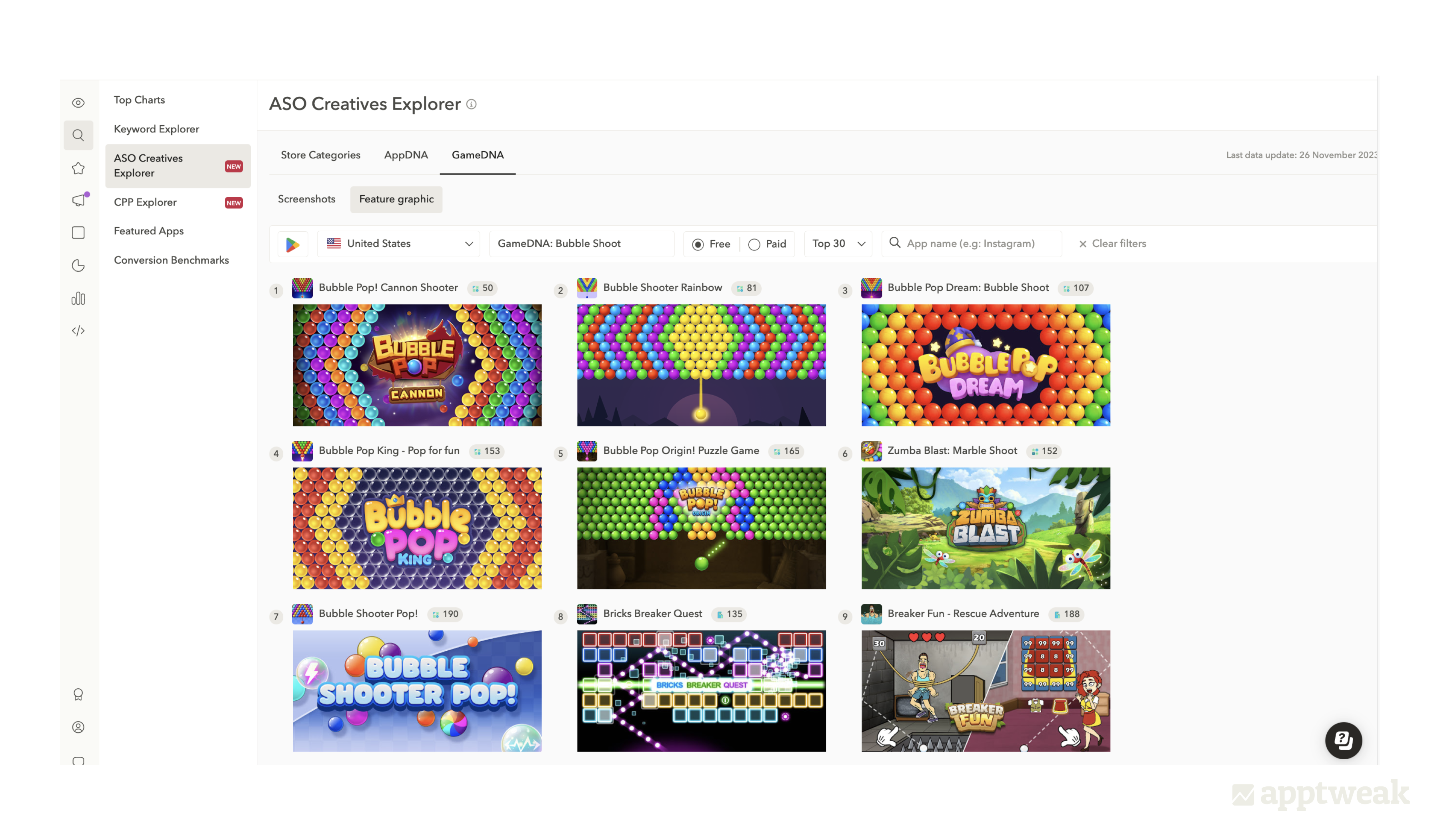1440x840 pixels.
Task: Open the Bubble Pop King feature graphic
Action: [417, 528]
